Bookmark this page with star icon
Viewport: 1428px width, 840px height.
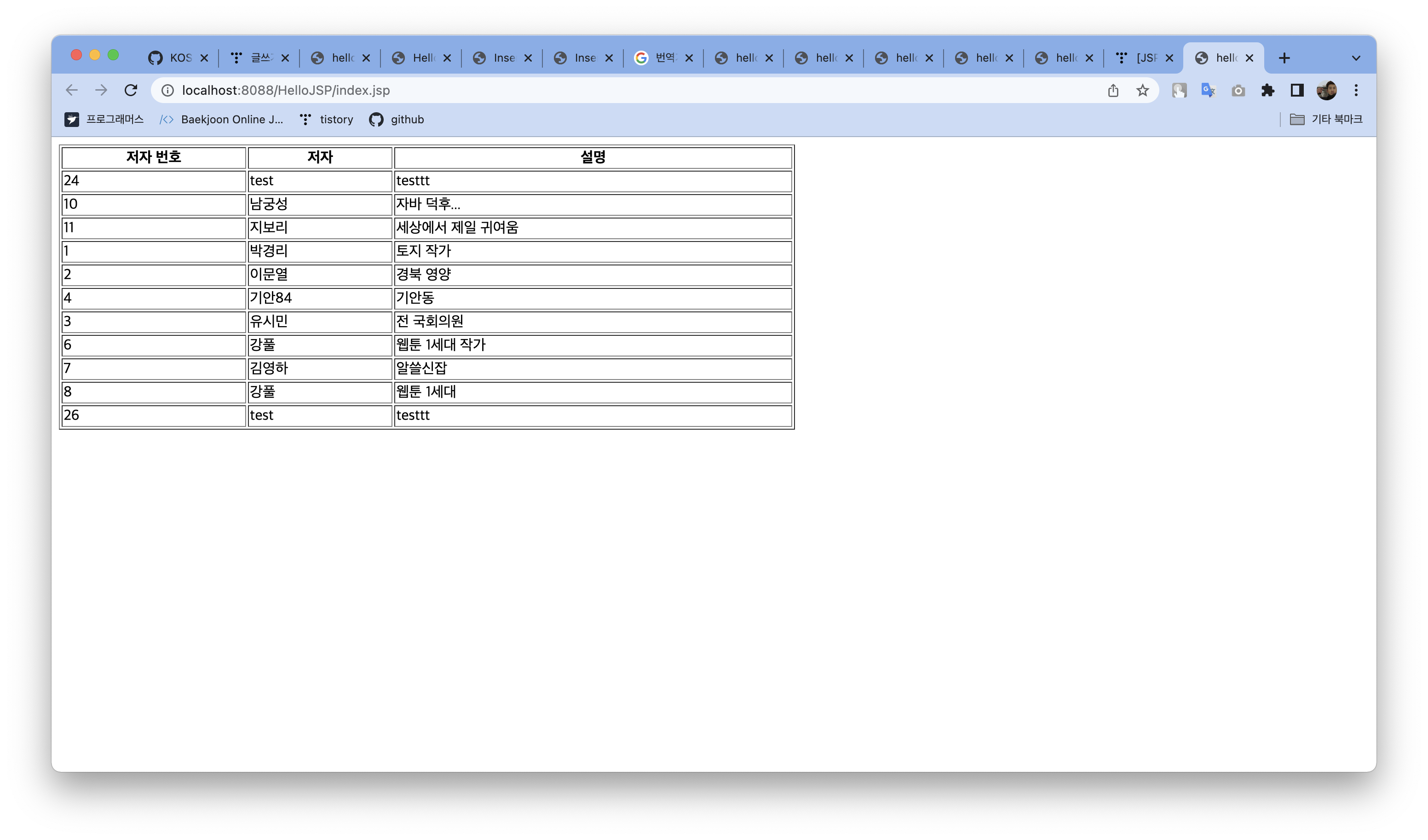(1142, 90)
